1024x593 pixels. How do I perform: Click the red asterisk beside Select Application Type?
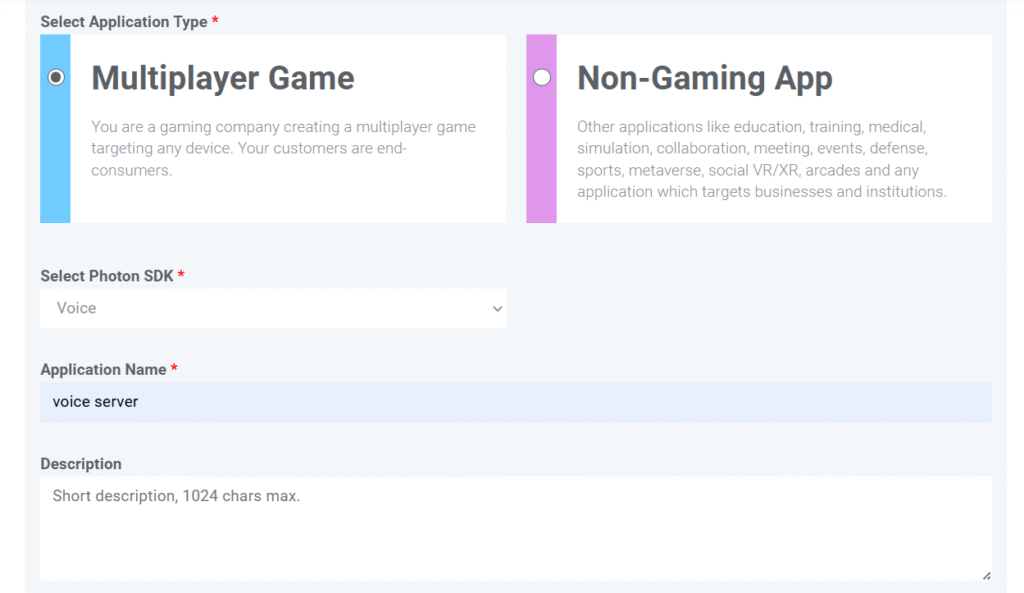215,21
